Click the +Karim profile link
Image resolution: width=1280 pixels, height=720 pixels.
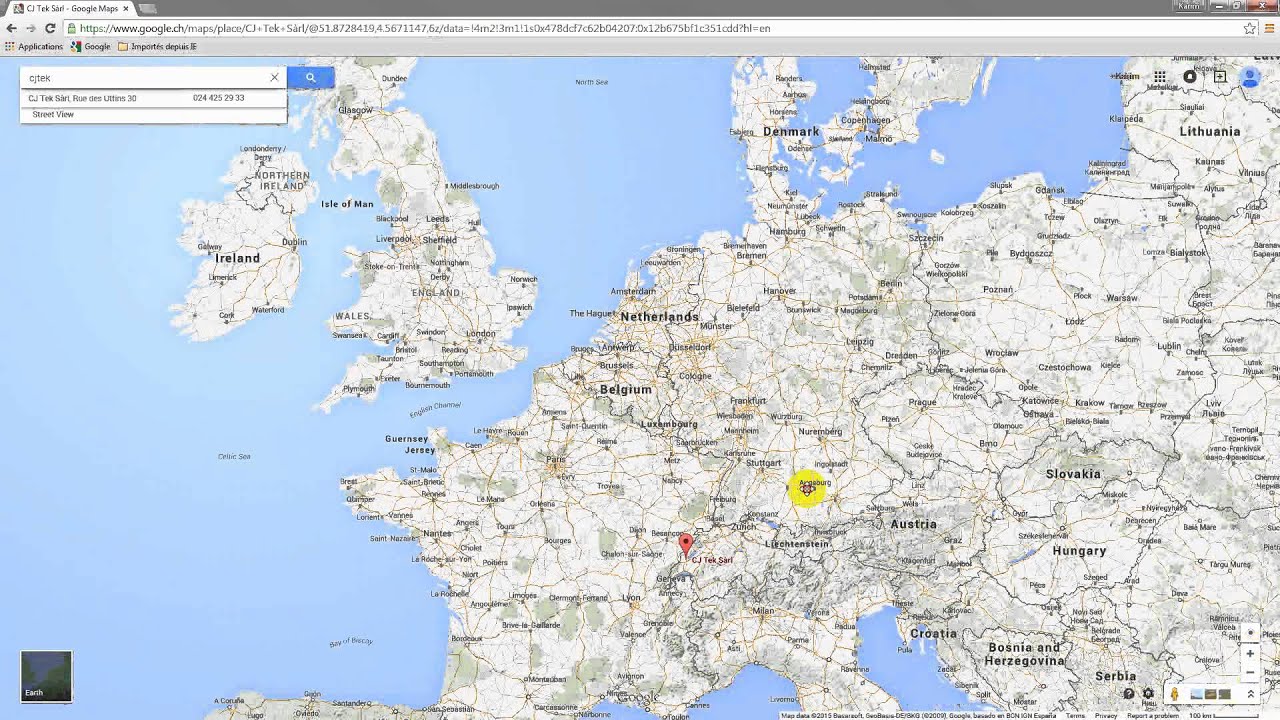click(x=1126, y=77)
